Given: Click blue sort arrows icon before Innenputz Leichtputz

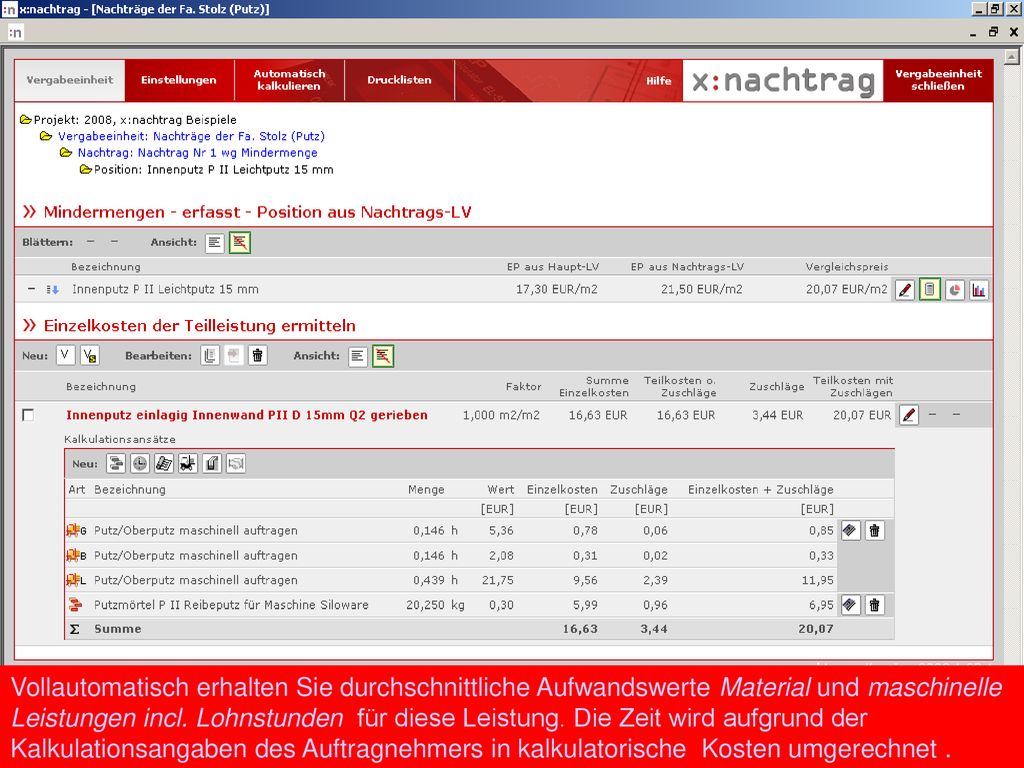Looking at the screenshot, I should (x=53, y=290).
